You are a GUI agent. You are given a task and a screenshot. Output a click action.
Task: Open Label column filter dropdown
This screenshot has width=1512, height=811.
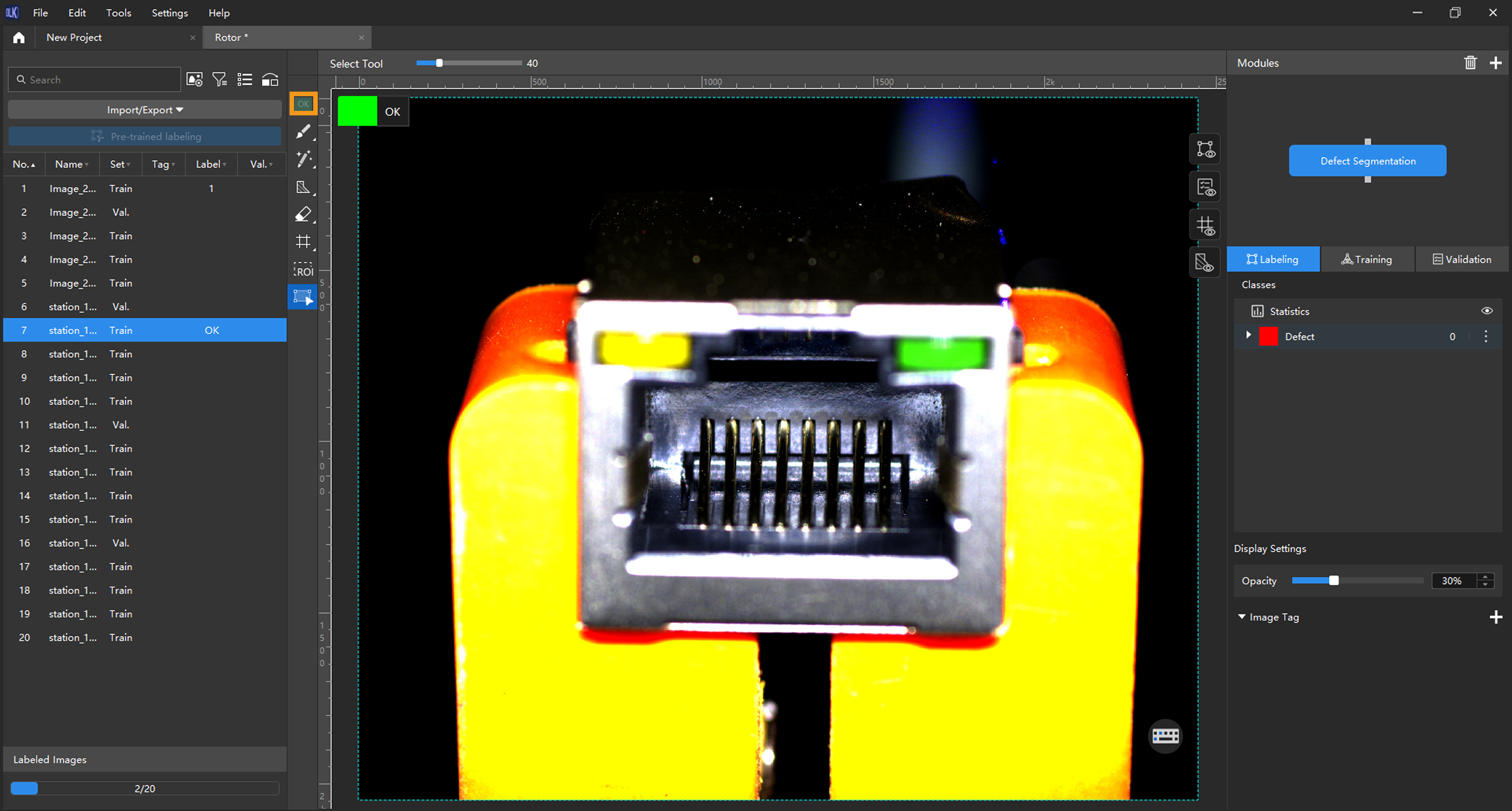pos(223,165)
